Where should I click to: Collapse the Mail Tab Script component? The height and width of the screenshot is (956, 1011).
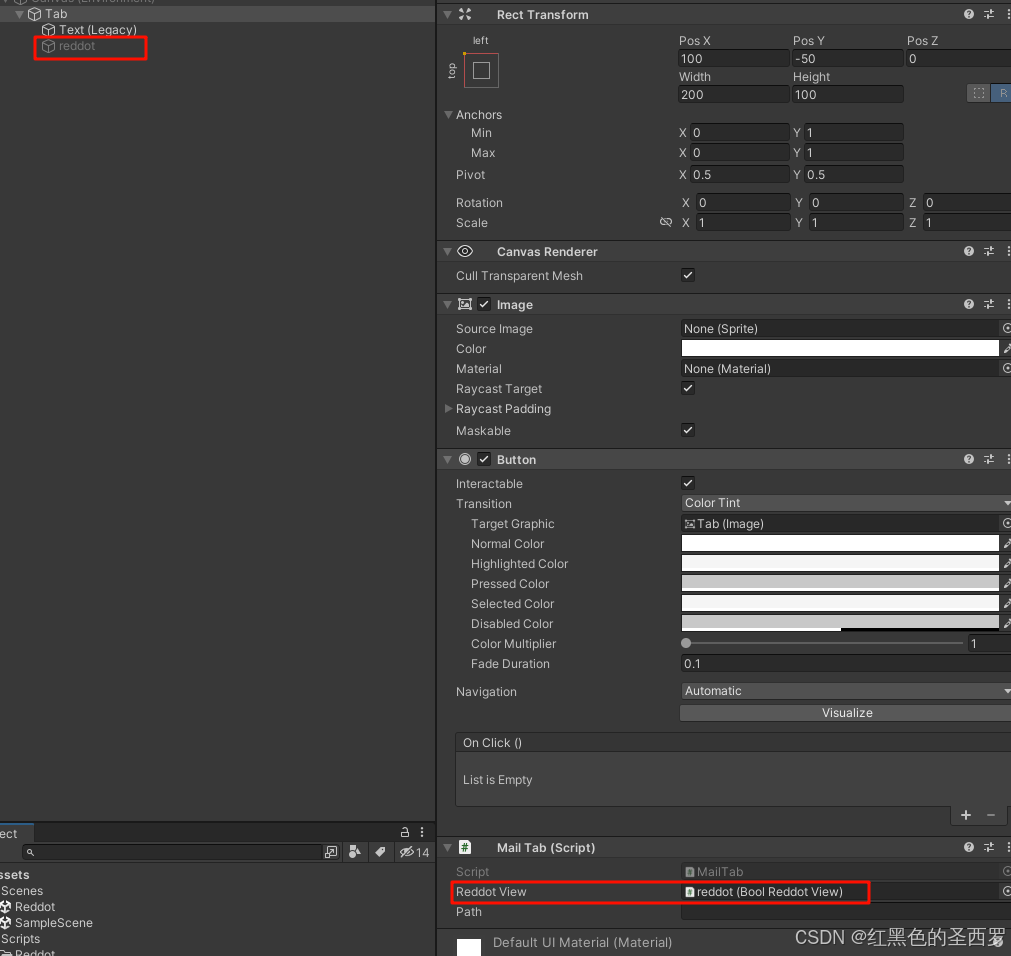coord(447,847)
